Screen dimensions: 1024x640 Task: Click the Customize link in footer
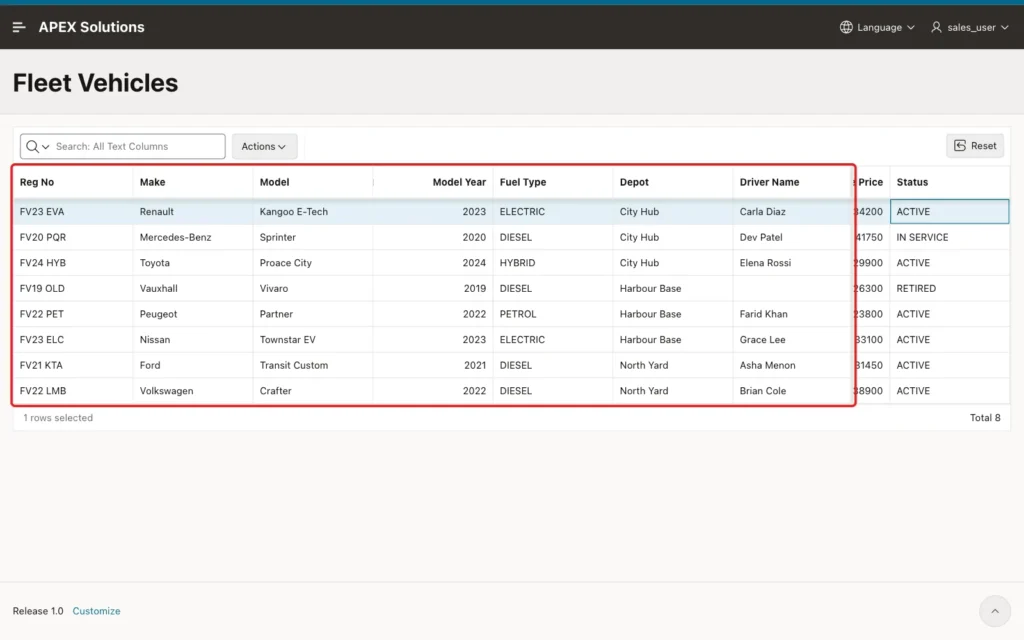(x=96, y=611)
